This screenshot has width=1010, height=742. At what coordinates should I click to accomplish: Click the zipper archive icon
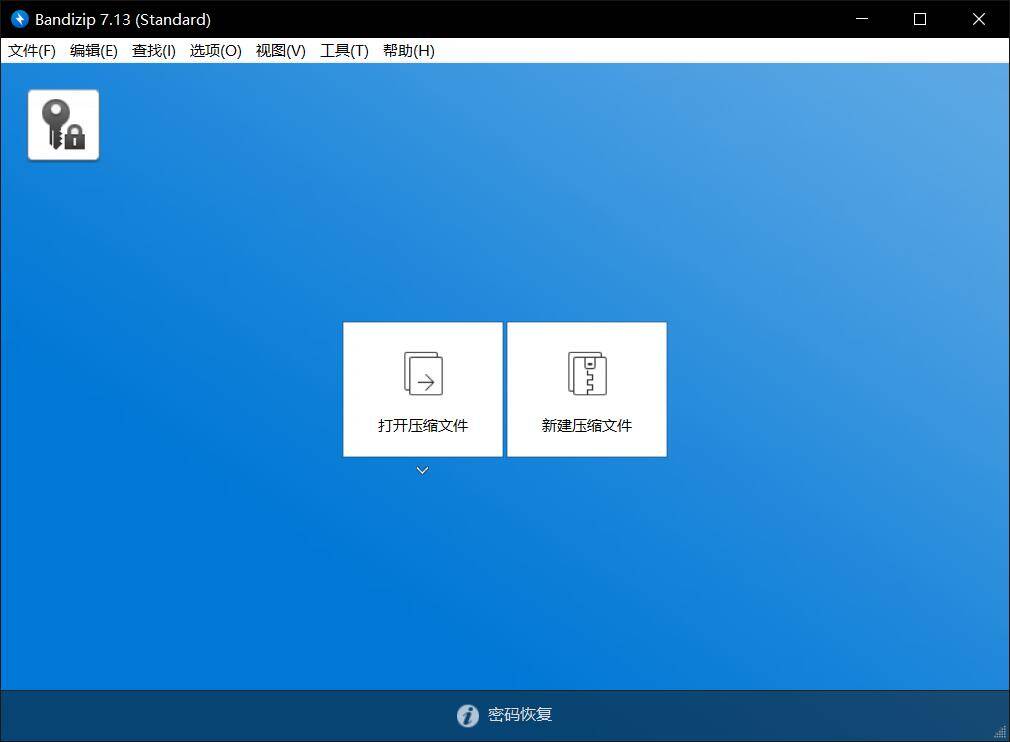(587, 373)
